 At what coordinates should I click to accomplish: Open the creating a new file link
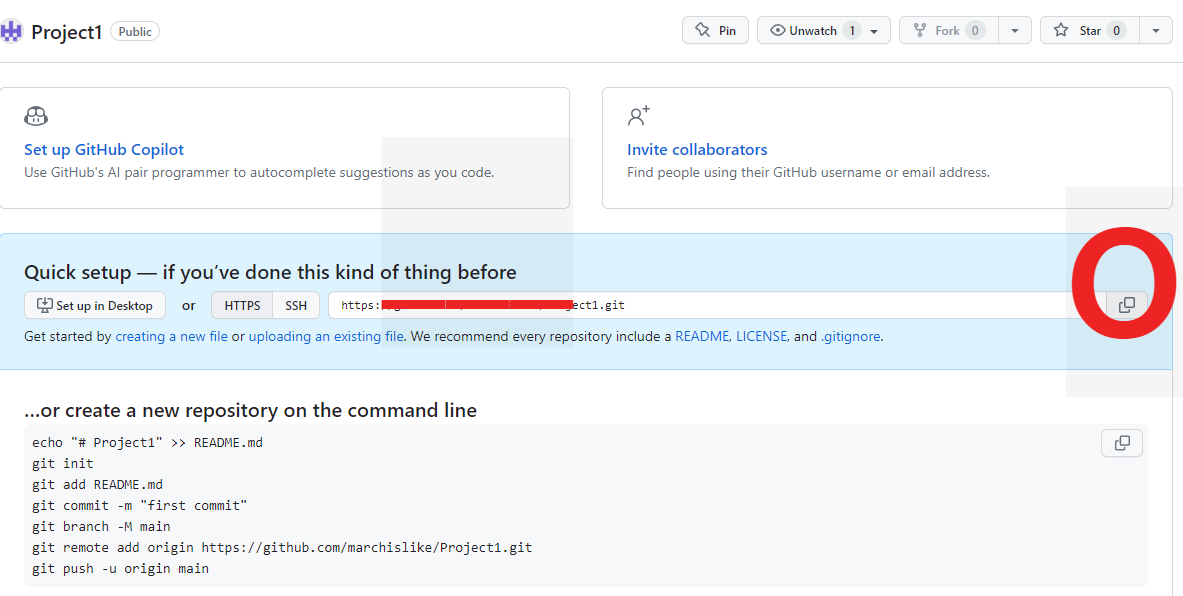(x=171, y=336)
